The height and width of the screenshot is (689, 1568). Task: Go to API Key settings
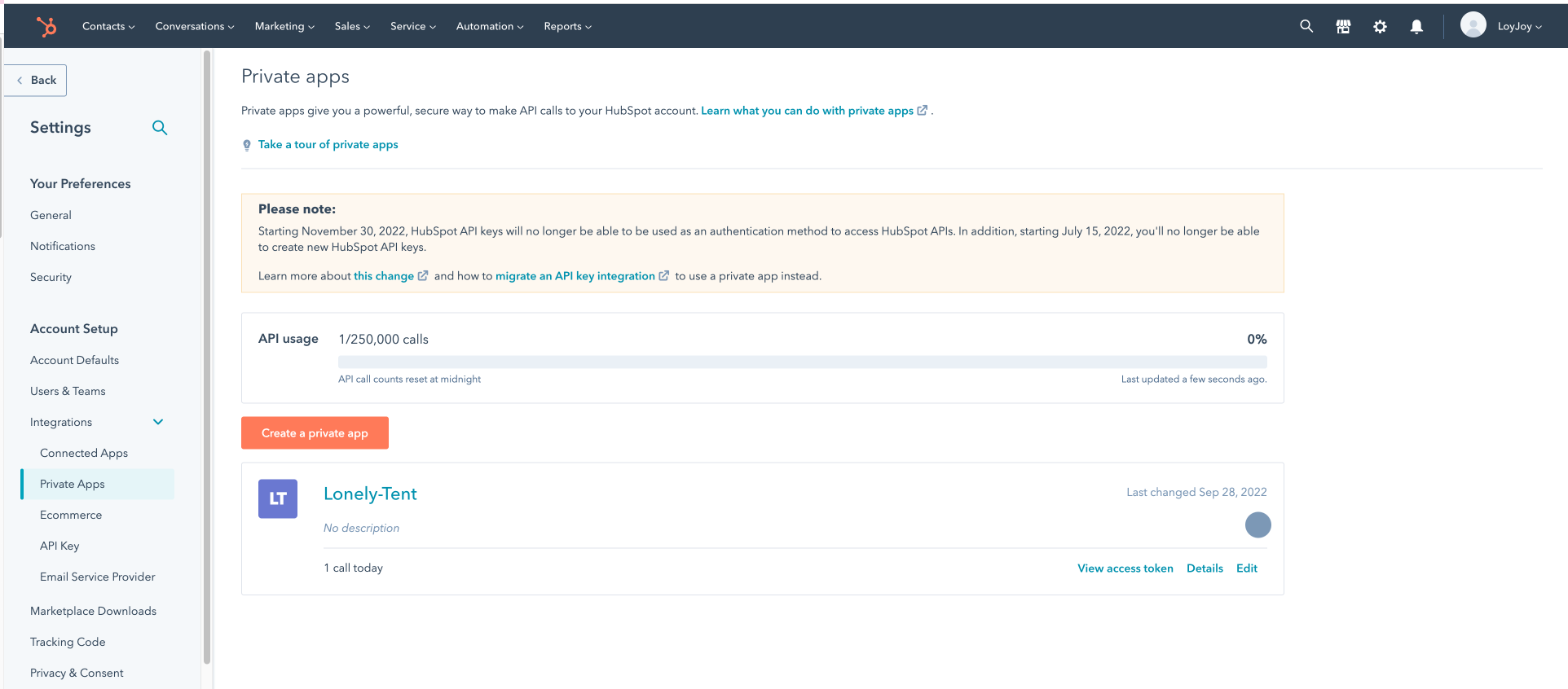[x=59, y=546]
